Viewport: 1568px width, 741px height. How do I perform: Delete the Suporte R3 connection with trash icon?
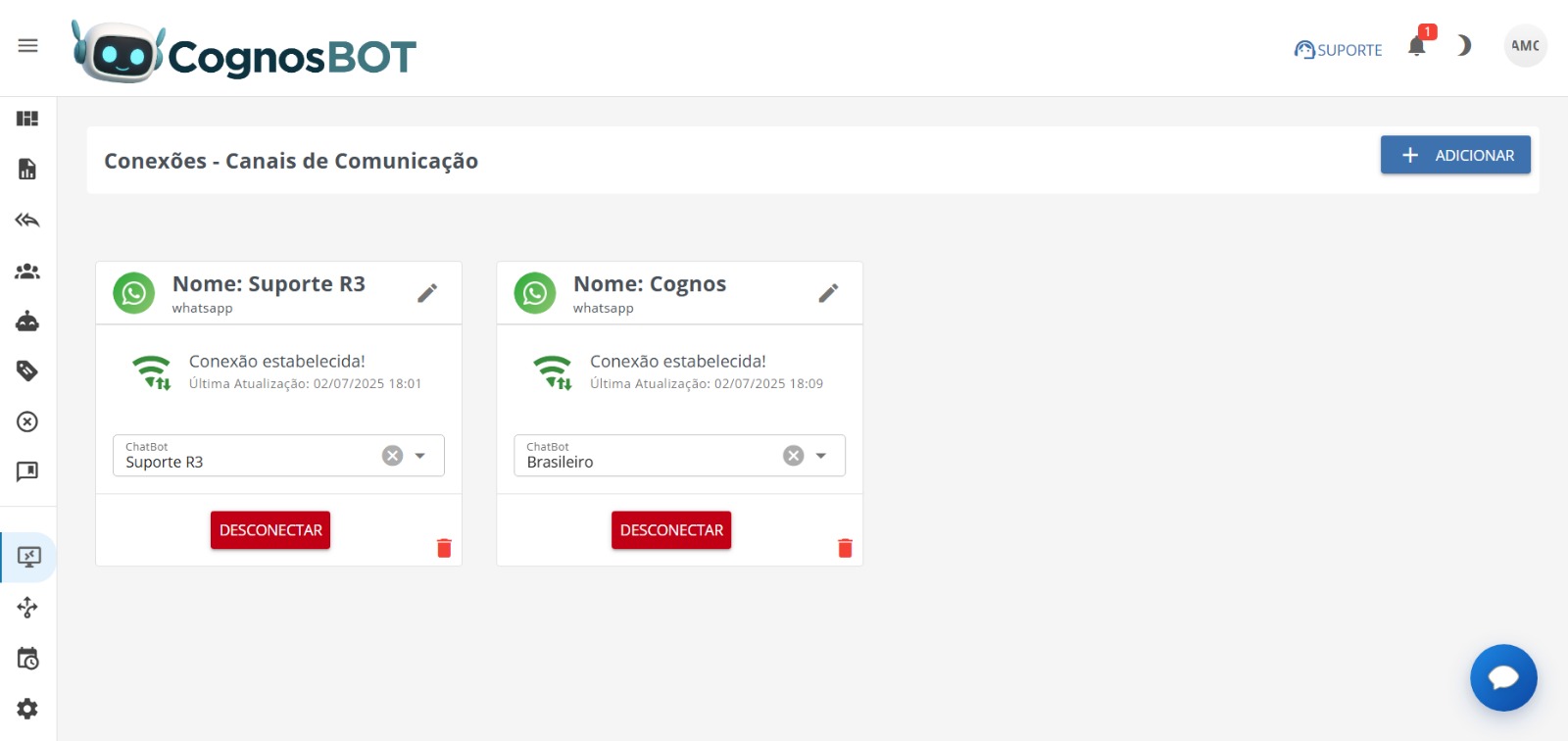pos(444,548)
